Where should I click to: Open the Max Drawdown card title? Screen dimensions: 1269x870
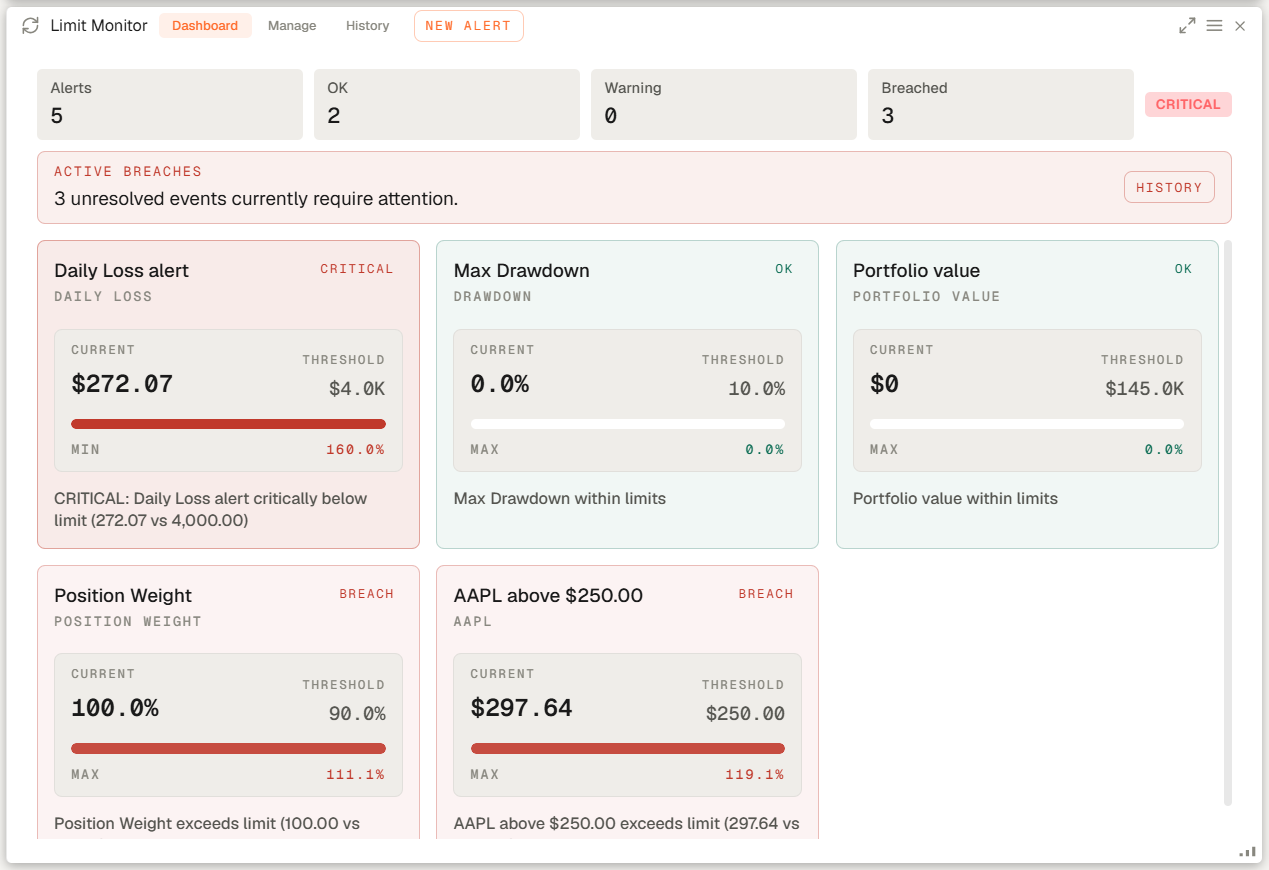tap(521, 271)
